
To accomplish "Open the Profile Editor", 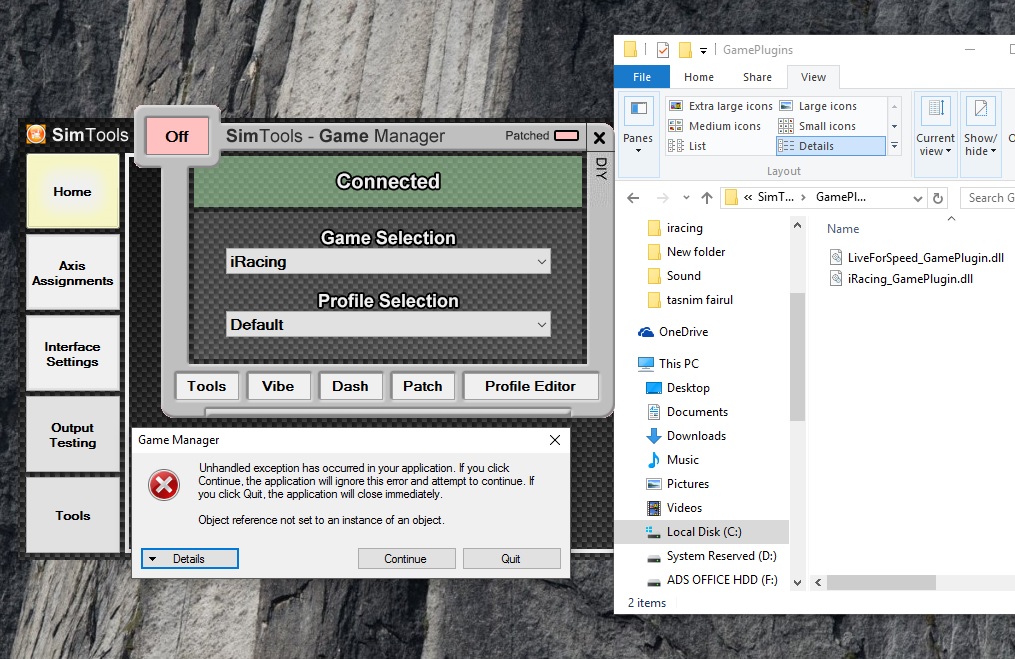I will pyautogui.click(x=530, y=386).
